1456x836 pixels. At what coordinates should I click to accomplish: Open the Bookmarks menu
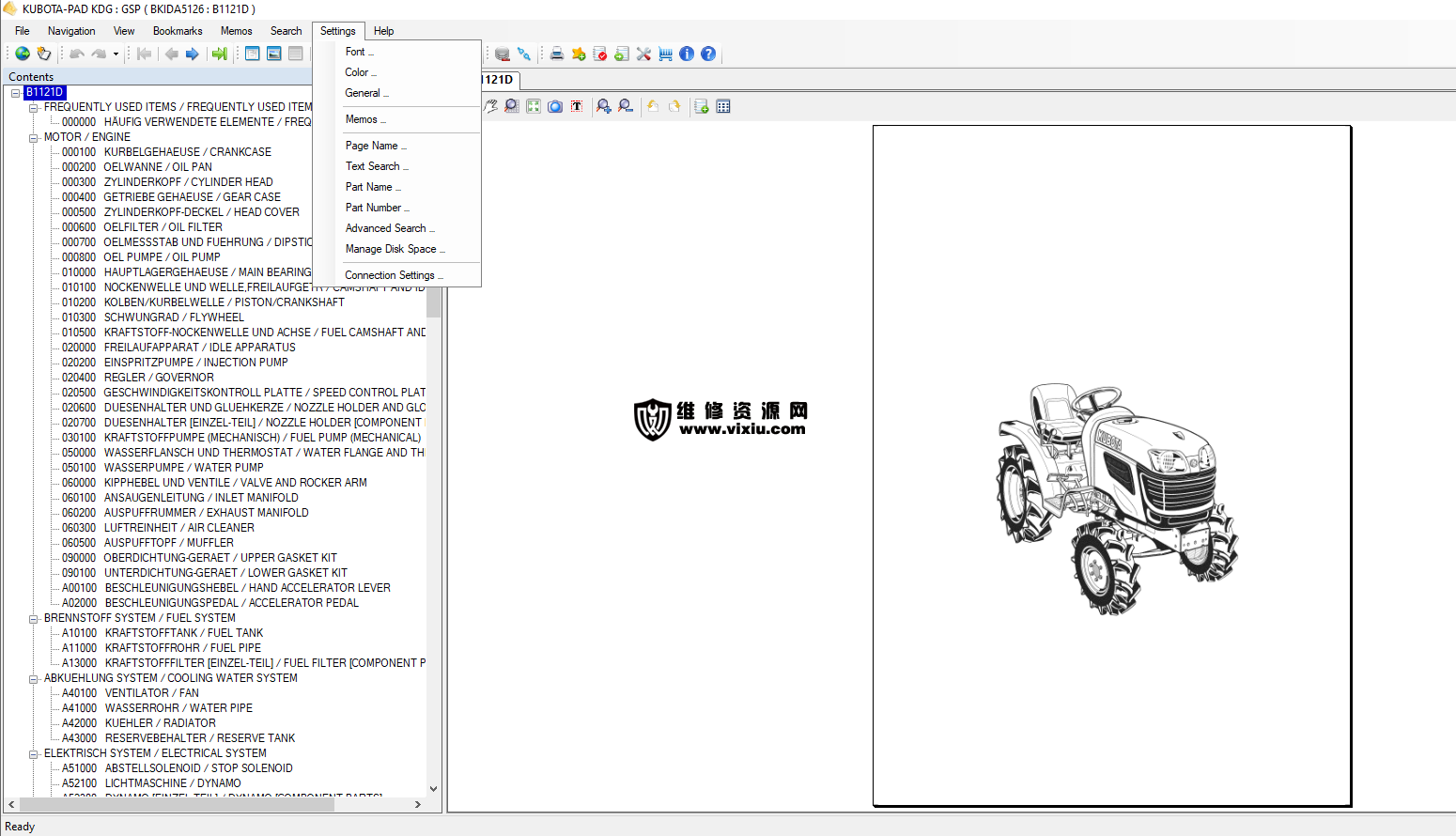coord(178,31)
